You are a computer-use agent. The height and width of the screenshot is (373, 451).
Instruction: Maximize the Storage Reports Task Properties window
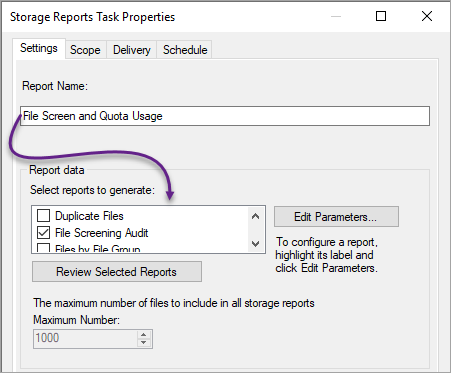click(x=381, y=16)
